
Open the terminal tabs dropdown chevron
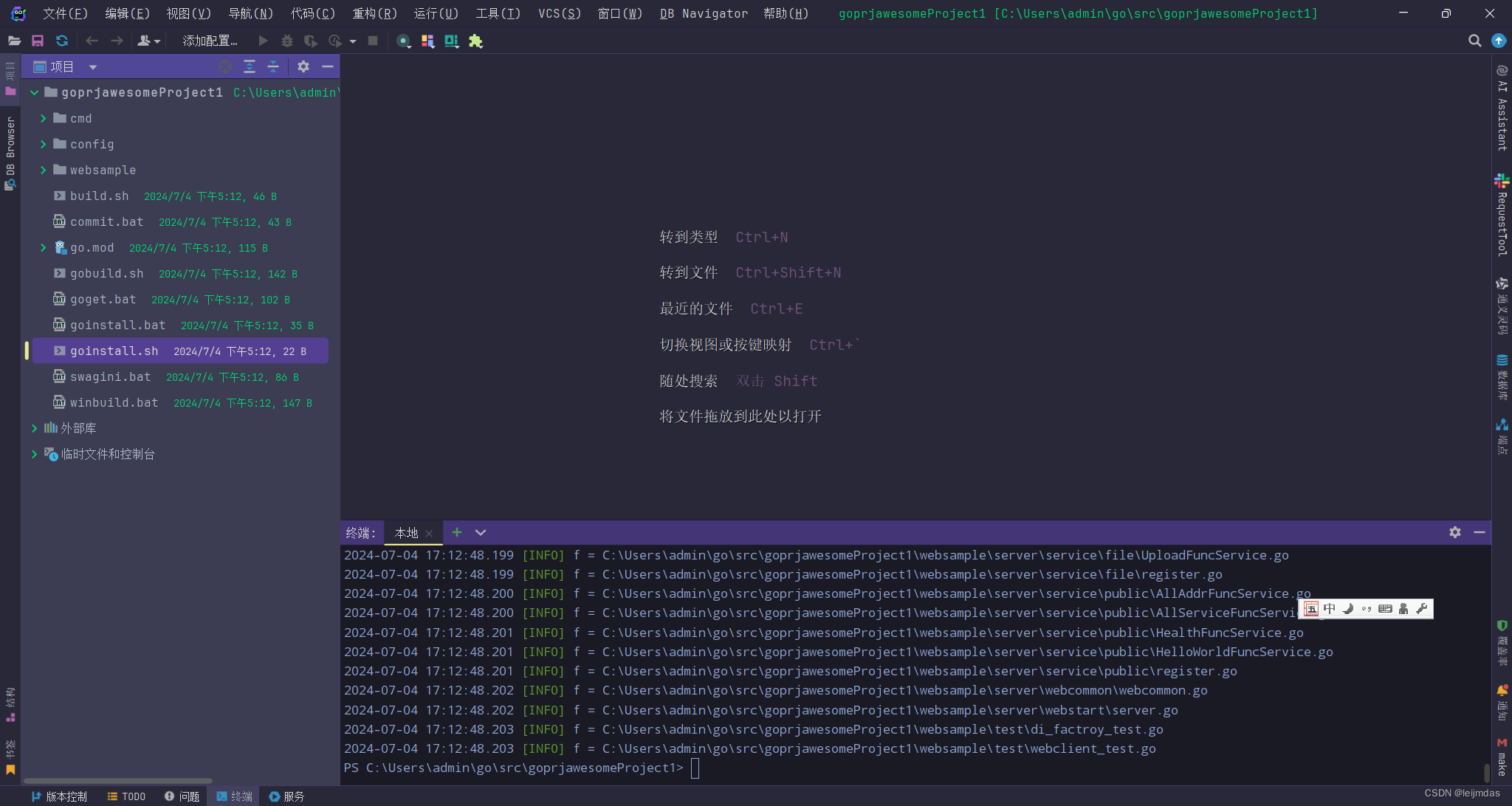481,532
